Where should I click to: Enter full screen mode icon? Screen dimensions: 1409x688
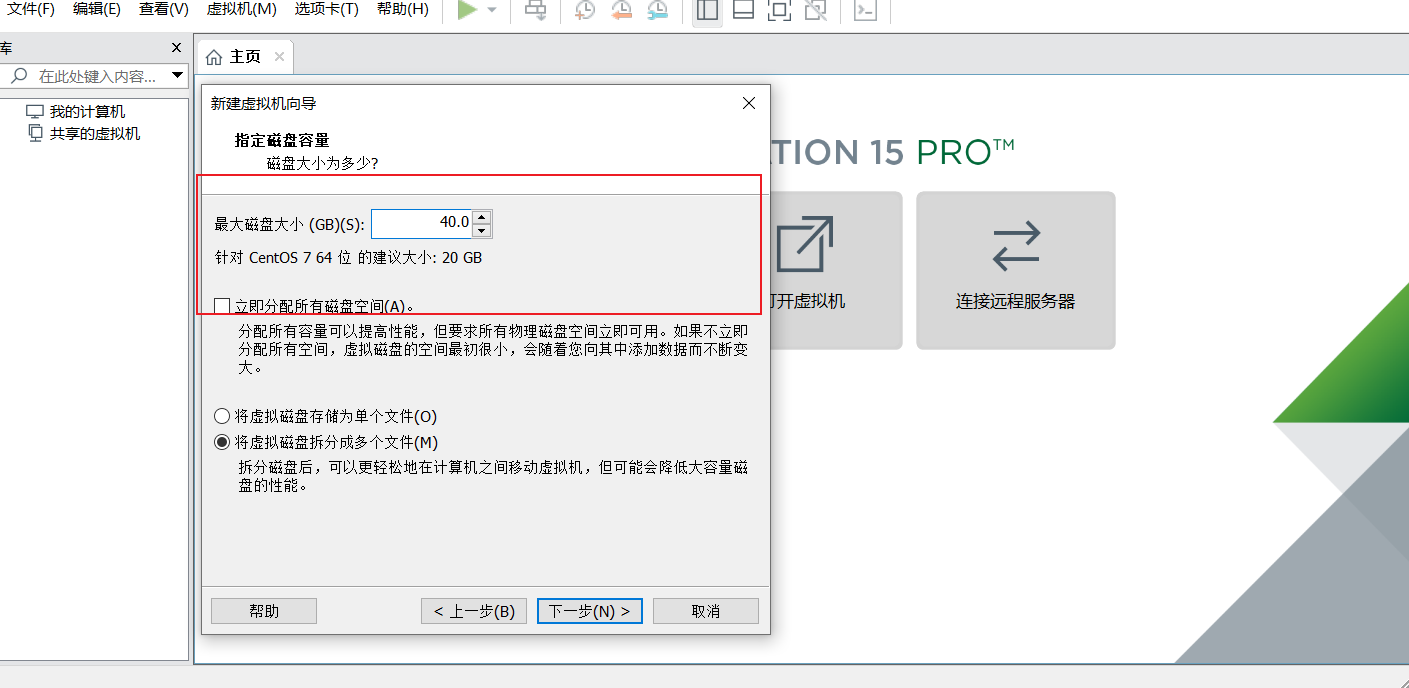pos(779,10)
